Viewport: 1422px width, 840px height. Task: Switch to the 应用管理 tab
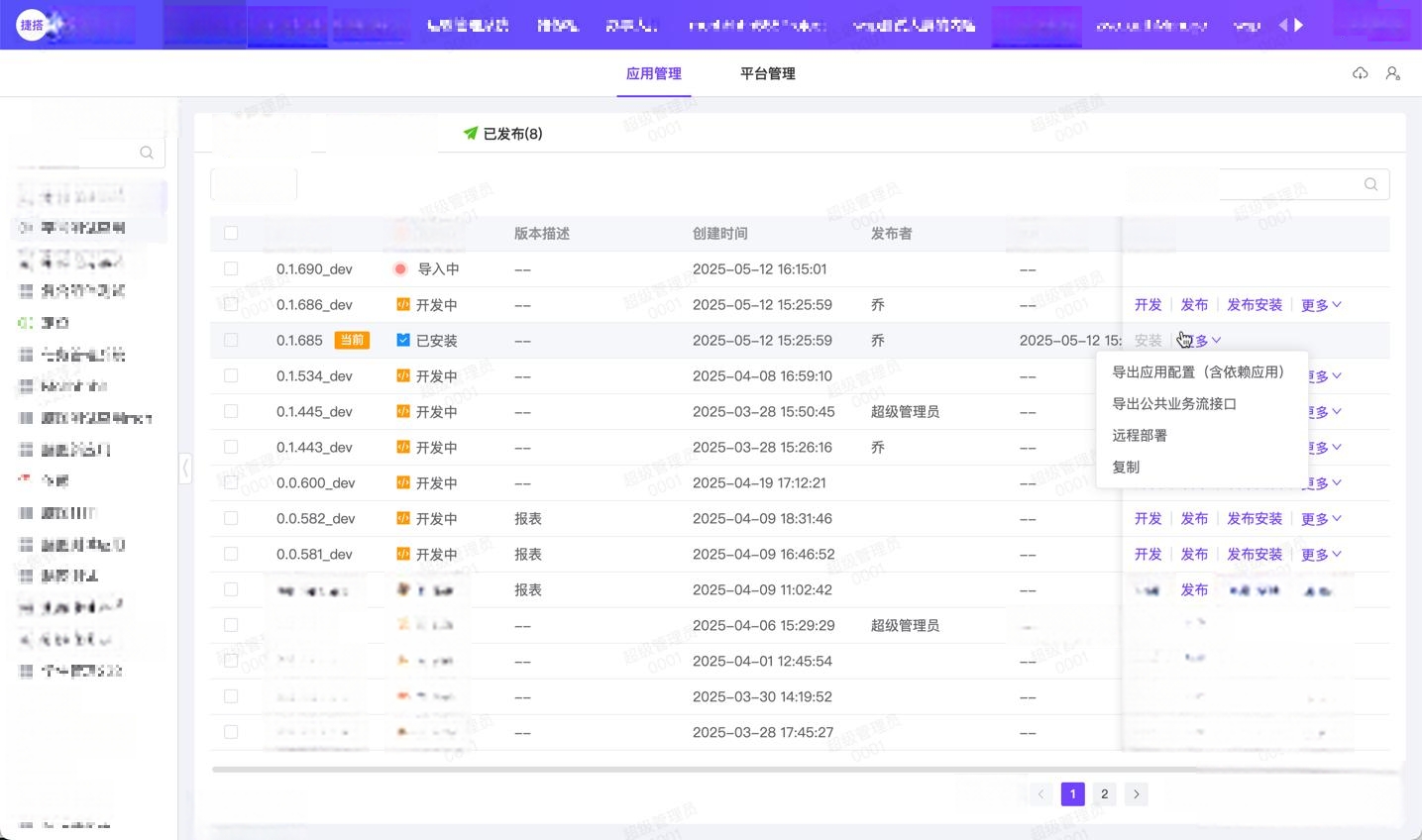click(x=654, y=73)
